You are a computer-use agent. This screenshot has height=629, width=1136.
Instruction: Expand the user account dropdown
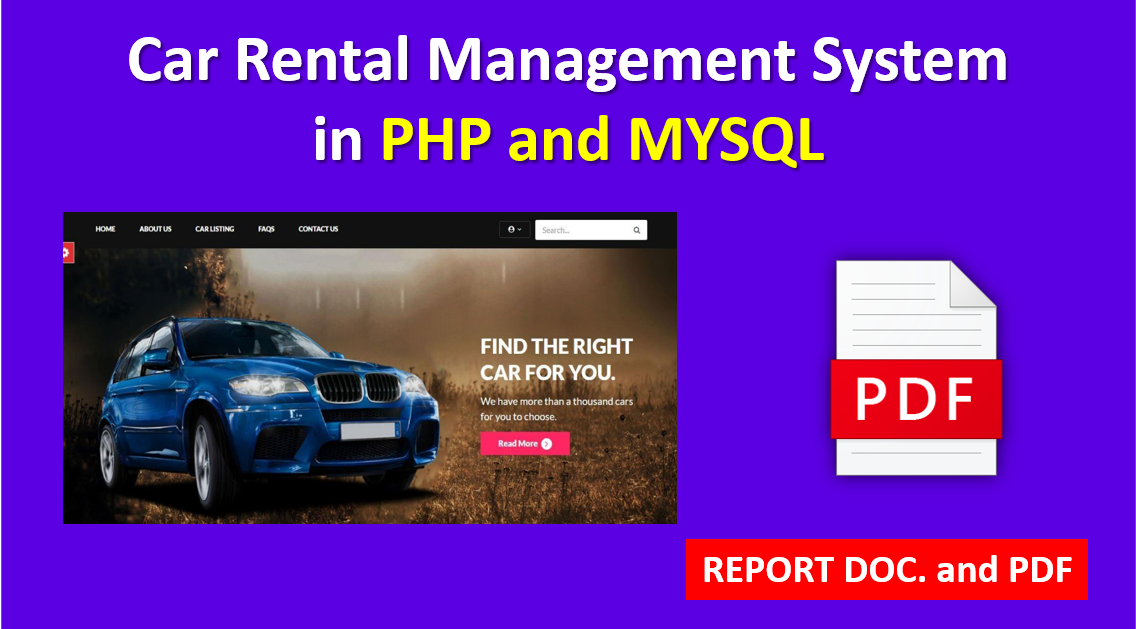tap(514, 230)
